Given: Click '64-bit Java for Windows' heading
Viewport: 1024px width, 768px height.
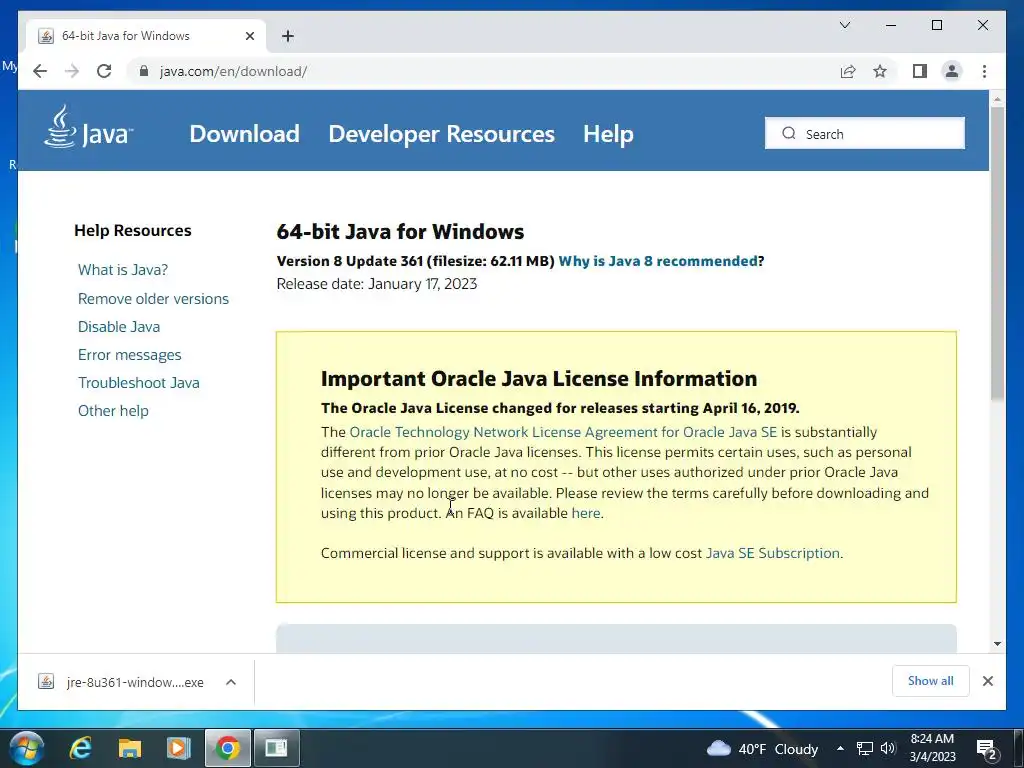Looking at the screenshot, I should pyautogui.click(x=400, y=231).
